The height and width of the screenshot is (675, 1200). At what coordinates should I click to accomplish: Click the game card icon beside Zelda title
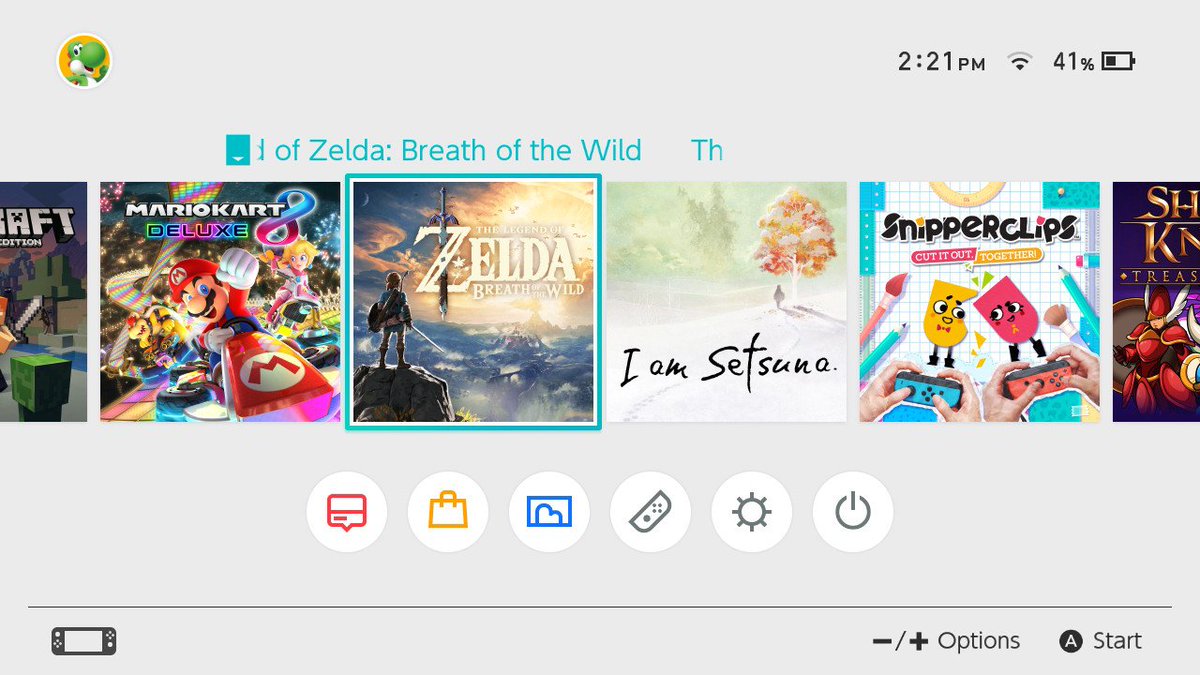tap(237, 149)
